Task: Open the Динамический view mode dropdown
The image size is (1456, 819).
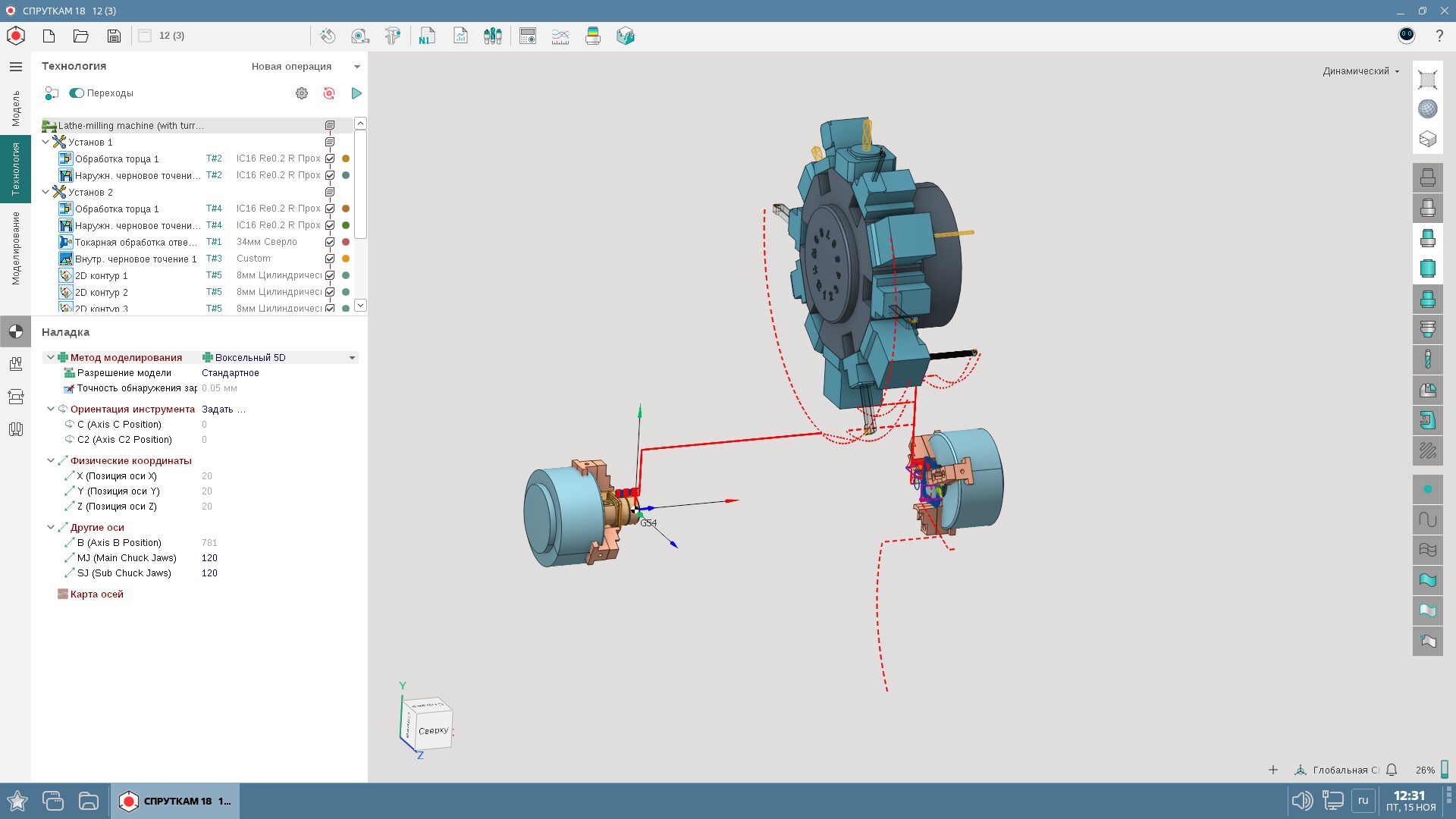Action: pyautogui.click(x=1361, y=71)
